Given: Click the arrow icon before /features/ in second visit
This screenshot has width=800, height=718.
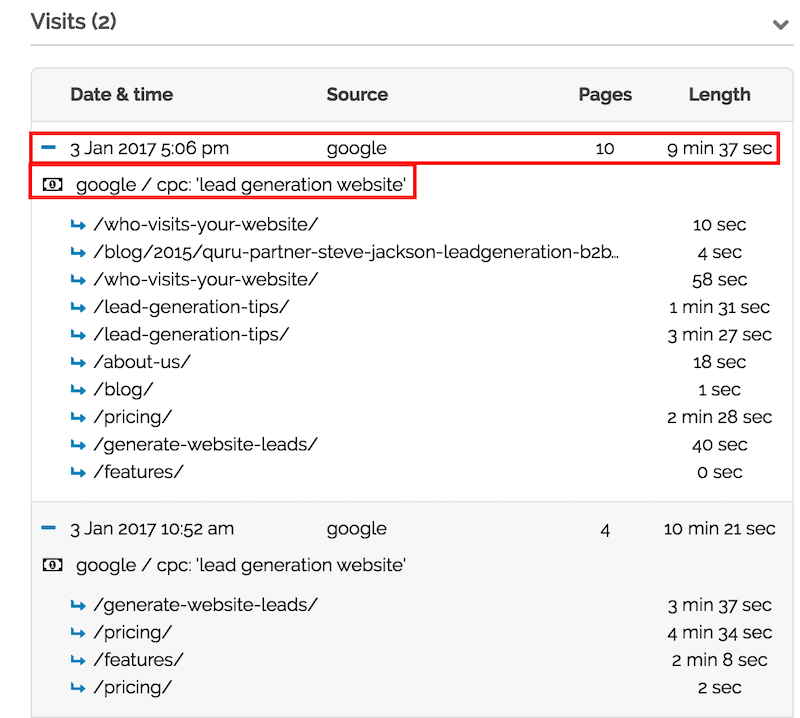Looking at the screenshot, I should (x=79, y=660).
